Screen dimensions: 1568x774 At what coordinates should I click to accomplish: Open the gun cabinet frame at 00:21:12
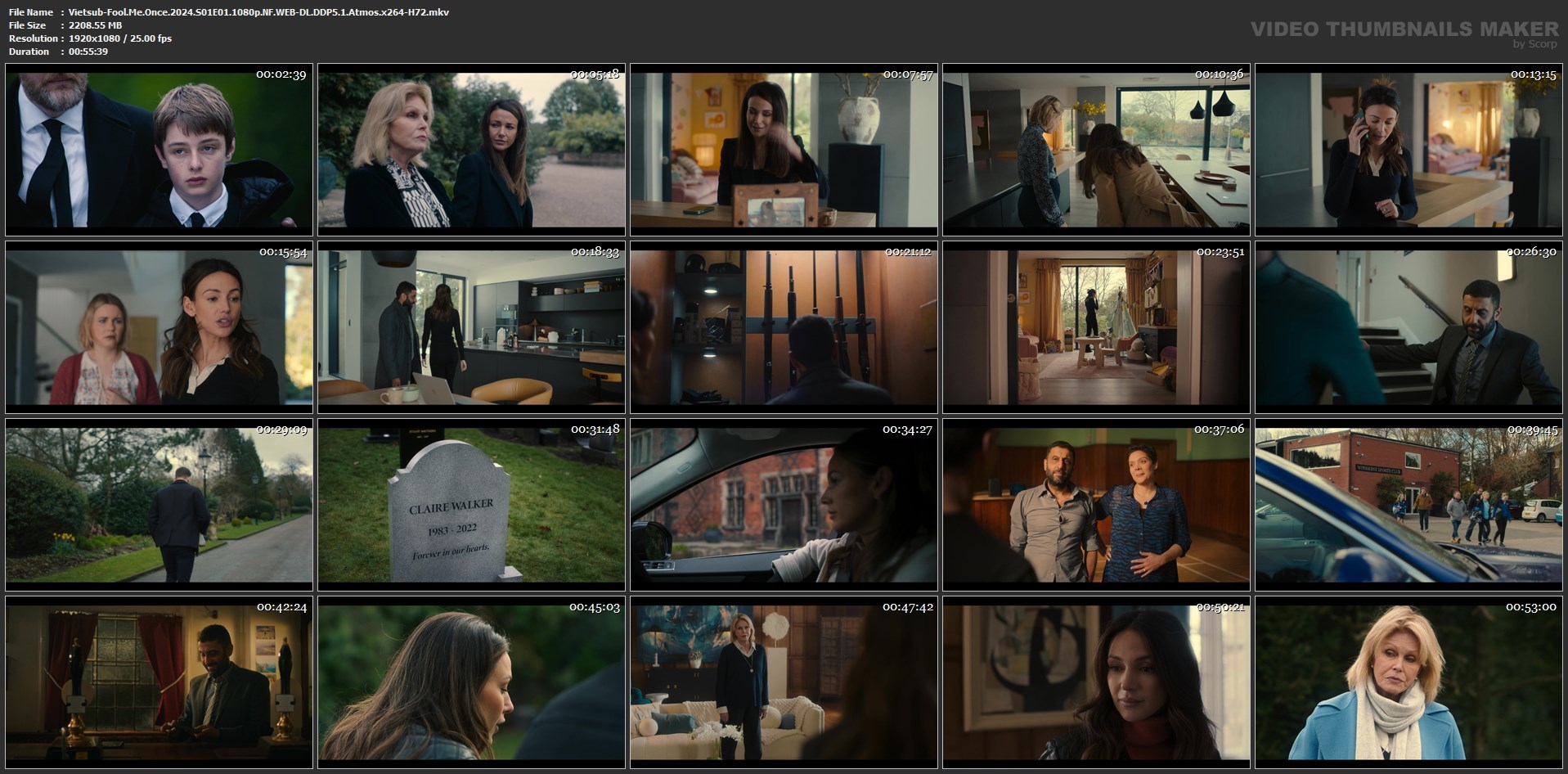coord(784,327)
